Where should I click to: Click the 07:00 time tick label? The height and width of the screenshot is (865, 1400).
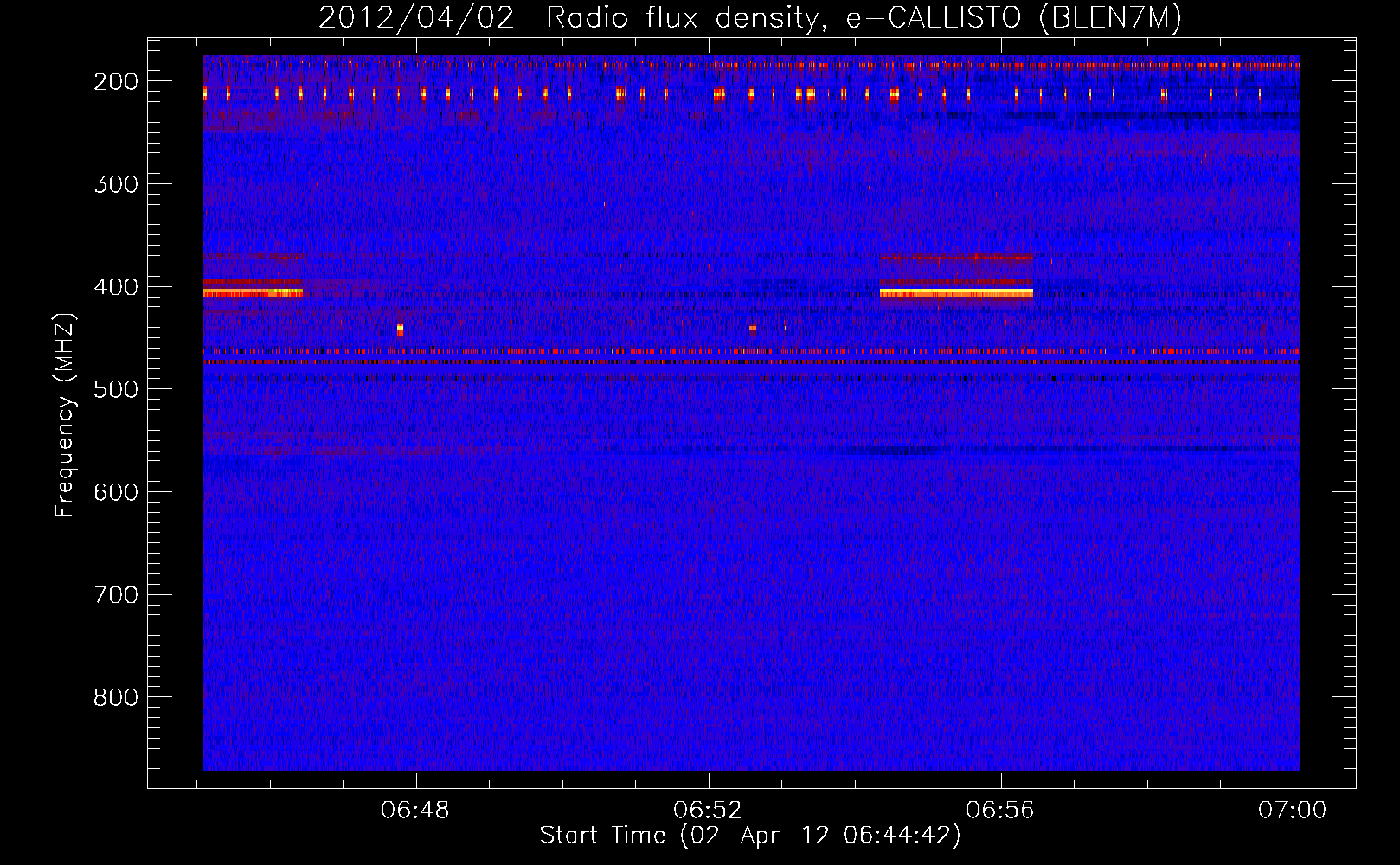(1293, 811)
